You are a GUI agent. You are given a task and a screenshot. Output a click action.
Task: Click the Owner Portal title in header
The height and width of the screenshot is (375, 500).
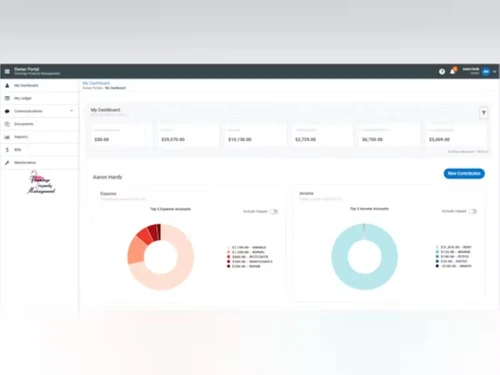click(26, 69)
